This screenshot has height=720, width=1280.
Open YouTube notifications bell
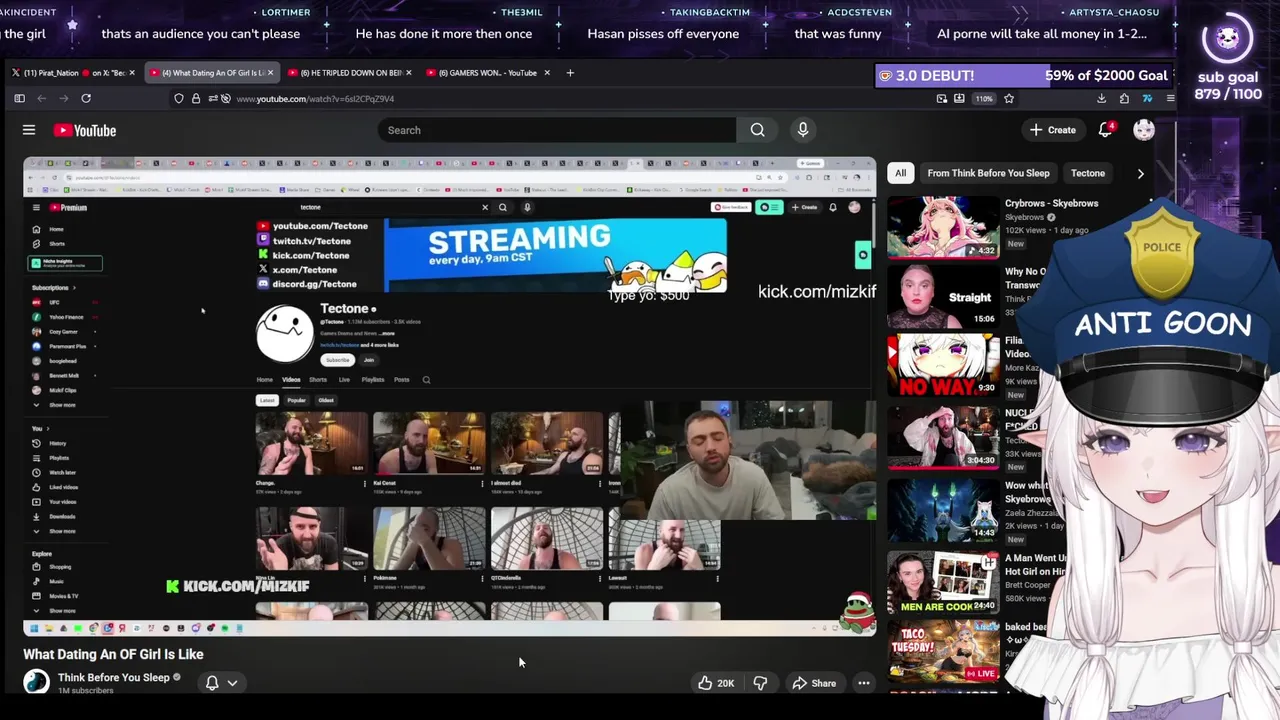(1106, 130)
